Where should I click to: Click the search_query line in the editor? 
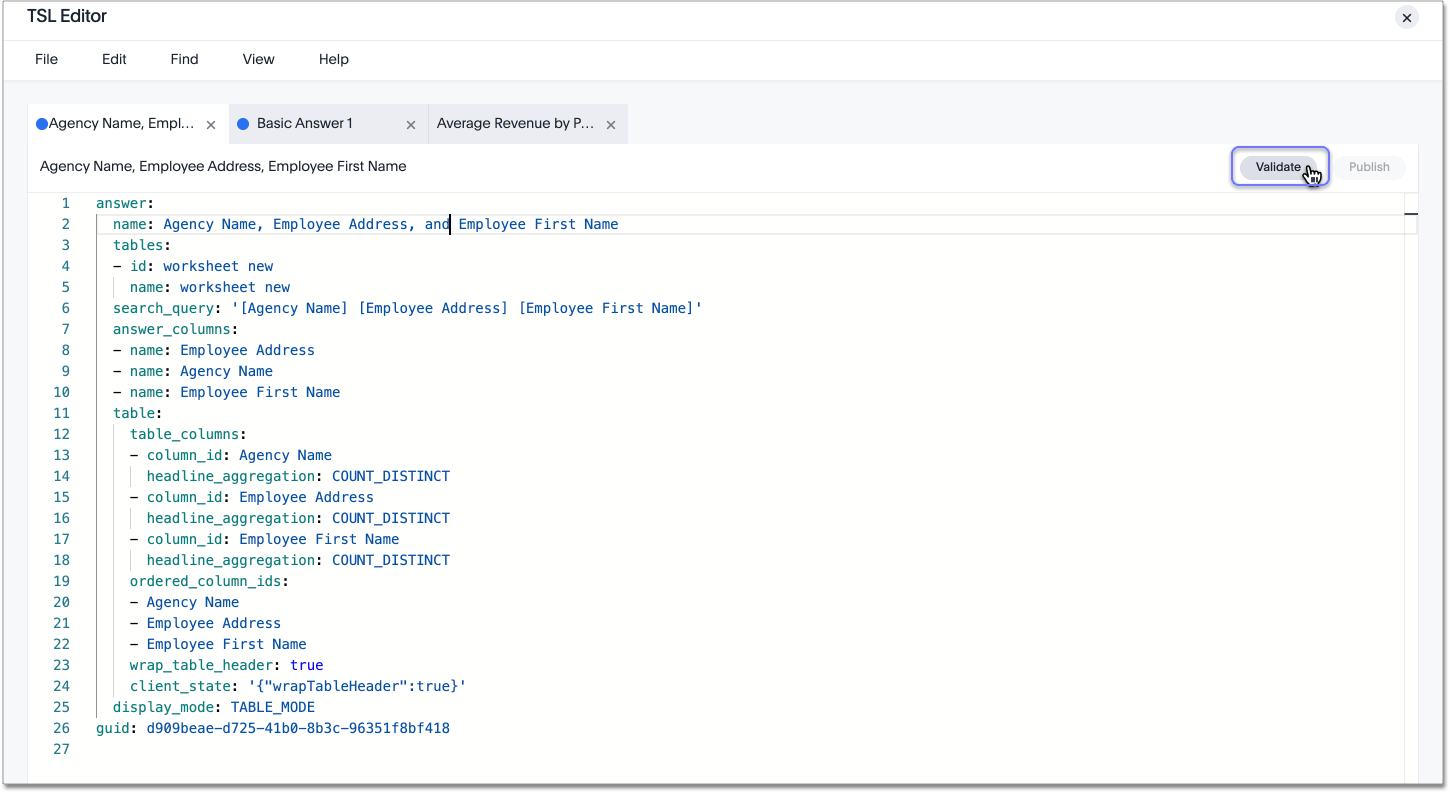pyautogui.click(x=407, y=308)
